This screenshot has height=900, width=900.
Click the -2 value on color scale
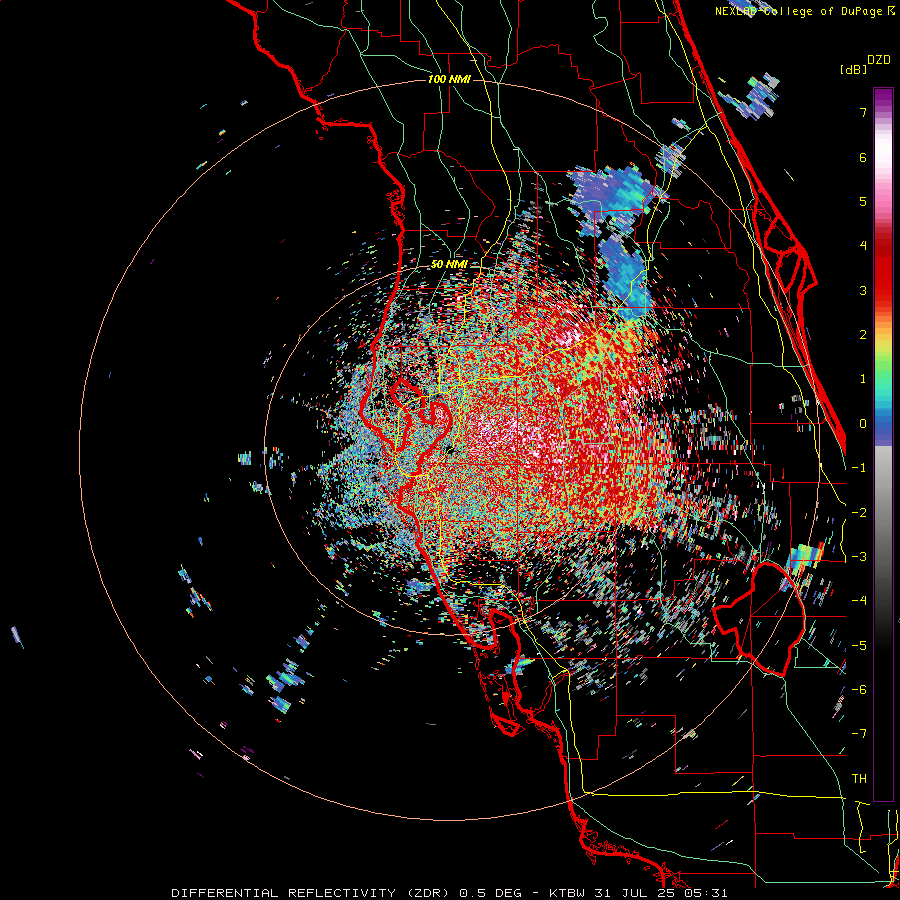point(859,513)
